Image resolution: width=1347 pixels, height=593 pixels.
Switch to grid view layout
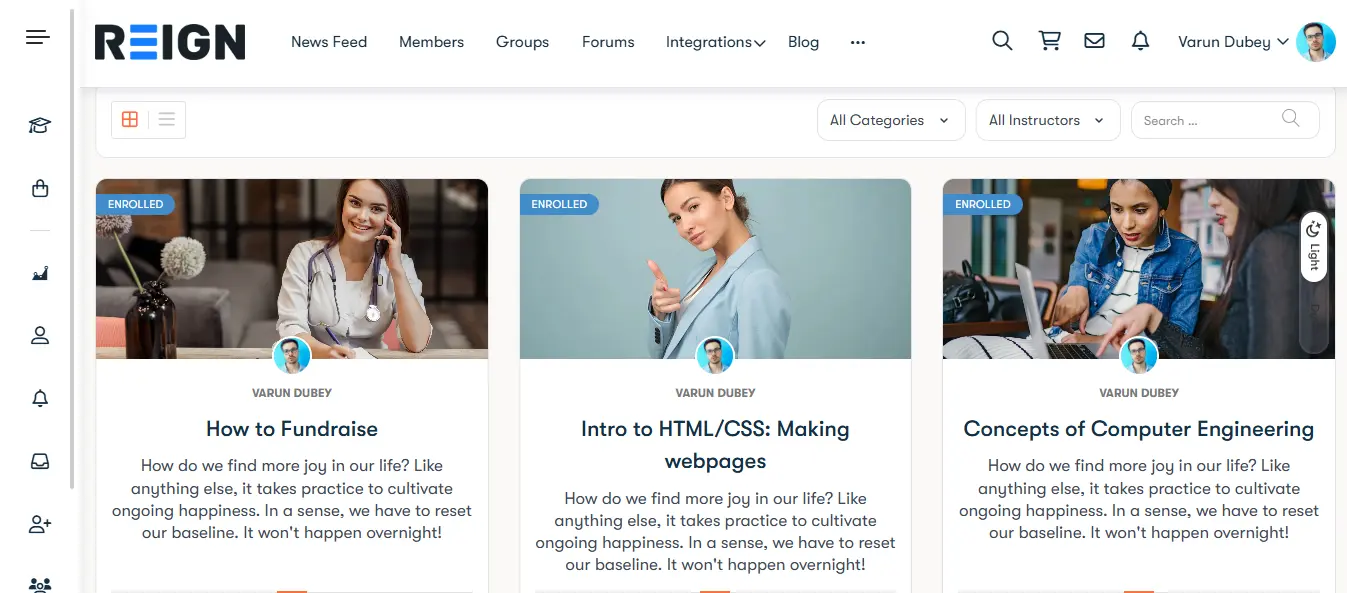point(130,120)
